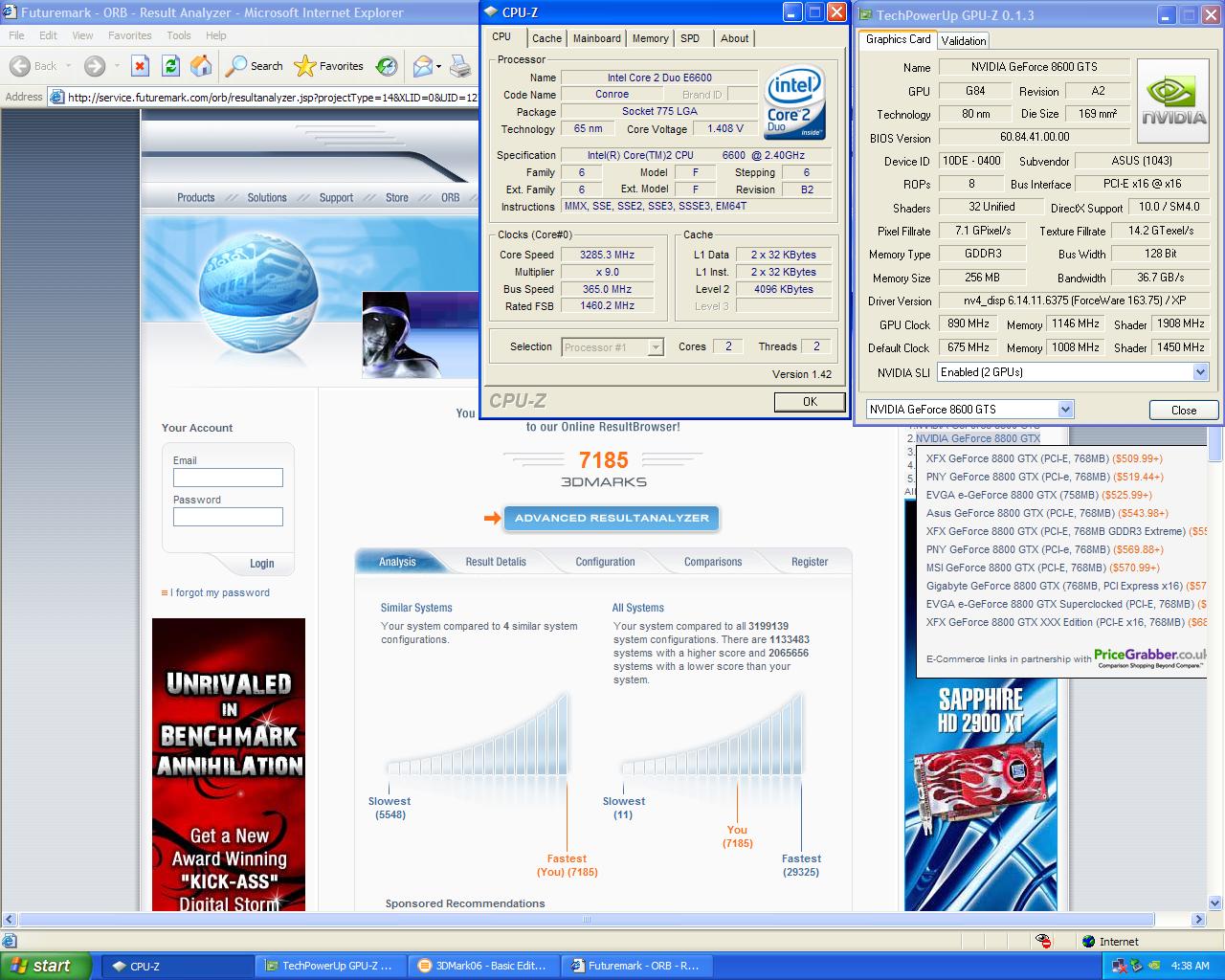Viewport: 1225px width, 980px height.
Task: Click the page vertical scrollbar down arrow
Action: click(x=1216, y=902)
